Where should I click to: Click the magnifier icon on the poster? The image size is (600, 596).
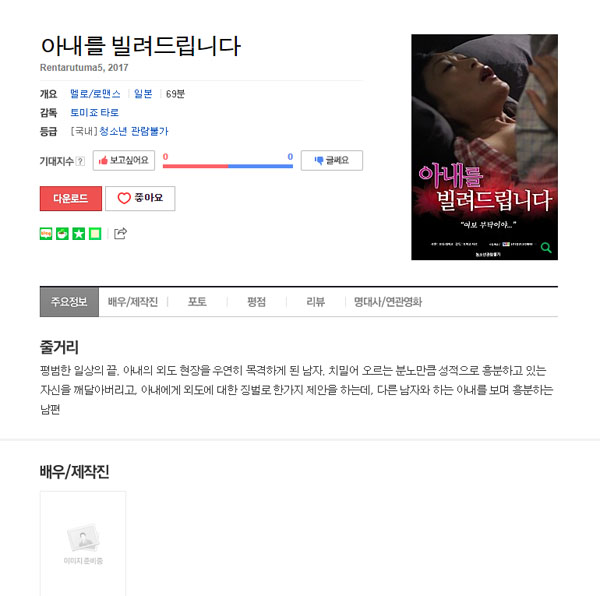pos(546,248)
